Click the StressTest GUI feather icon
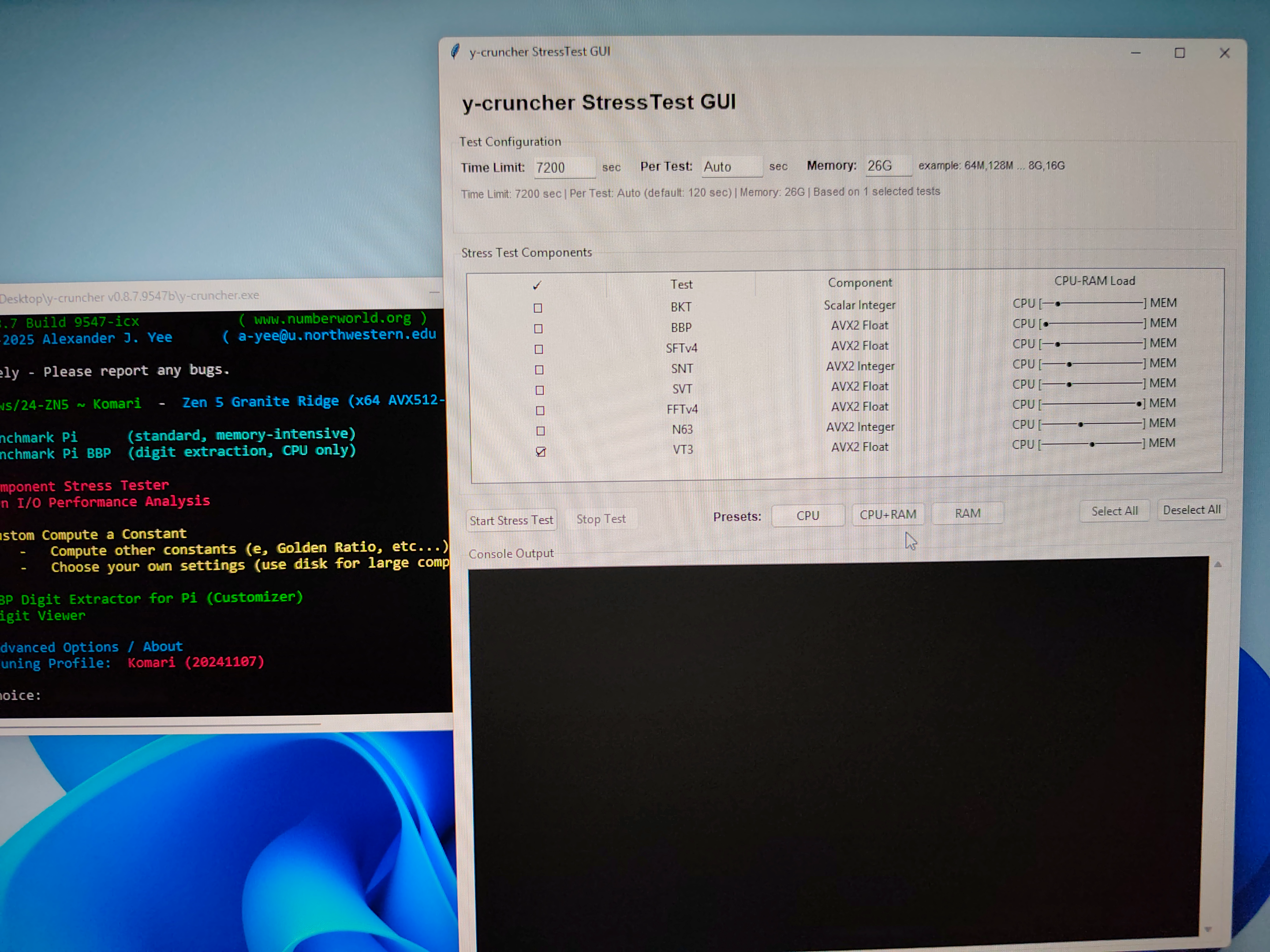 coord(455,52)
